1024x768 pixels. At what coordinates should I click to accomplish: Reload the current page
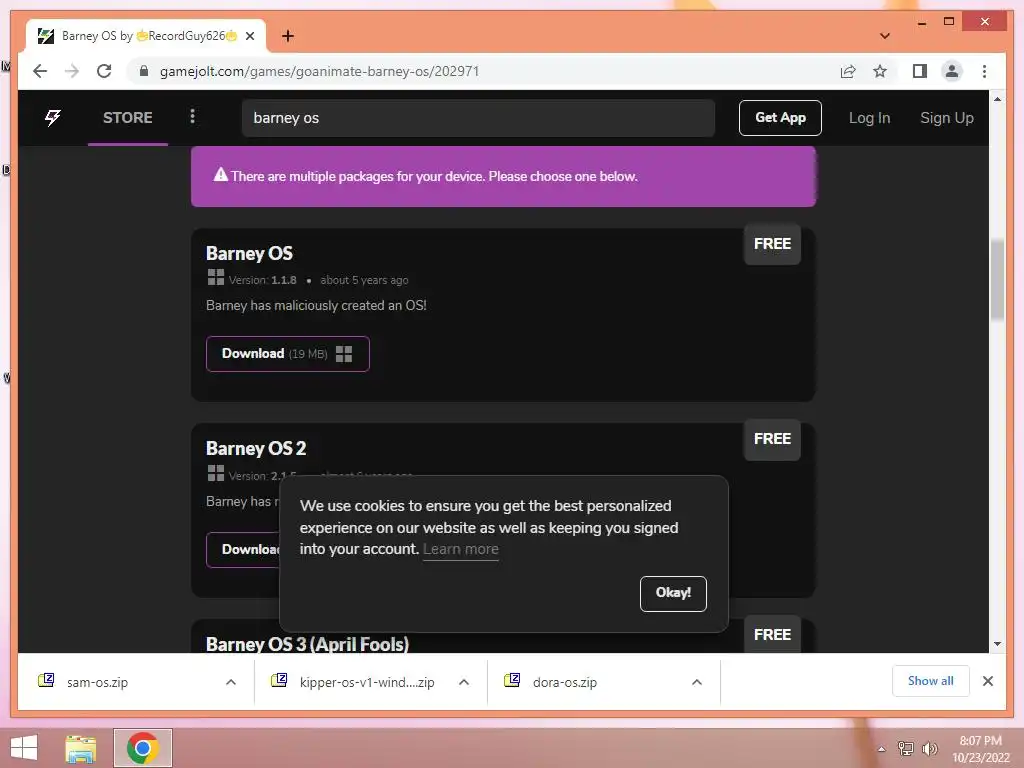(104, 71)
